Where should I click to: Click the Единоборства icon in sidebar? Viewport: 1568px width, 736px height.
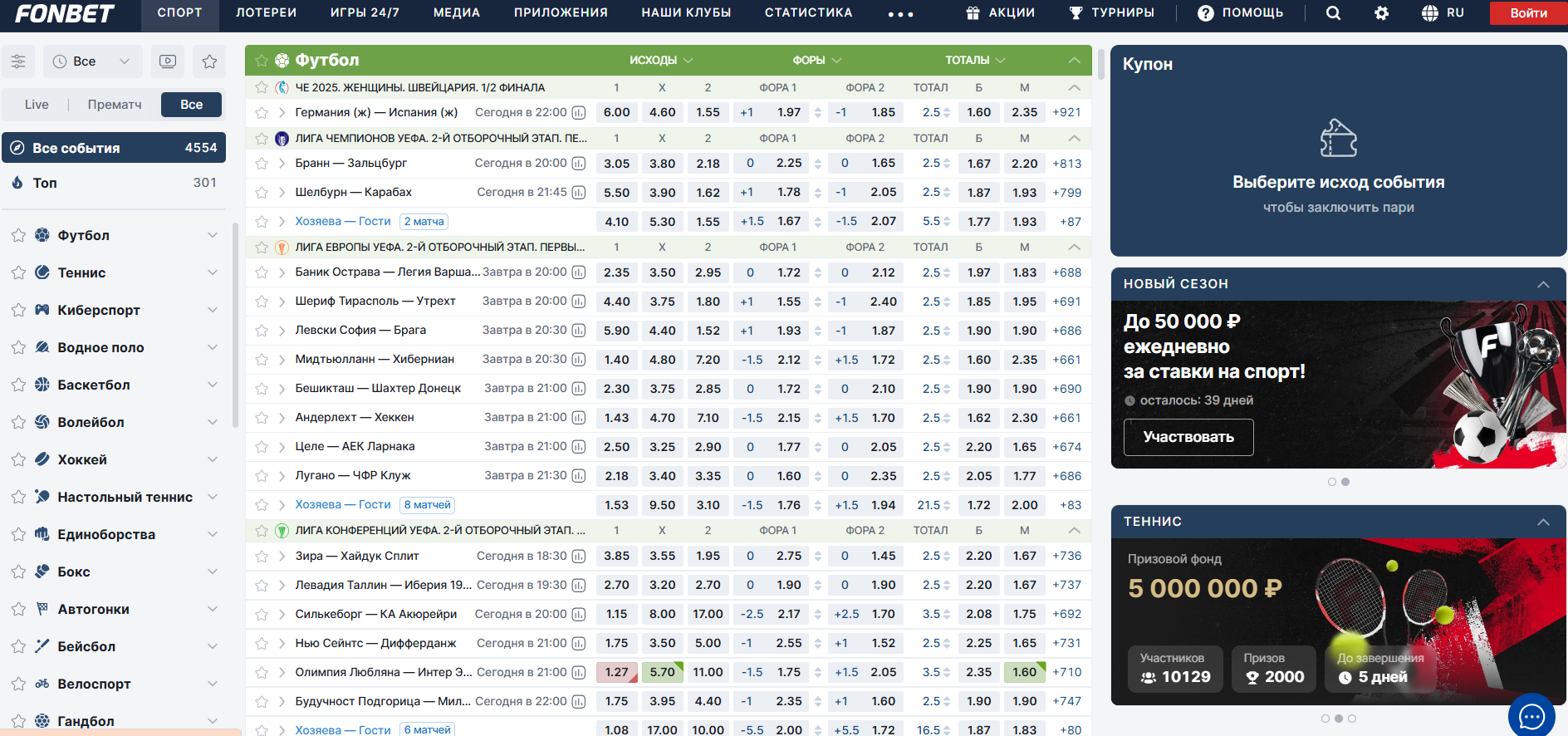tap(42, 534)
